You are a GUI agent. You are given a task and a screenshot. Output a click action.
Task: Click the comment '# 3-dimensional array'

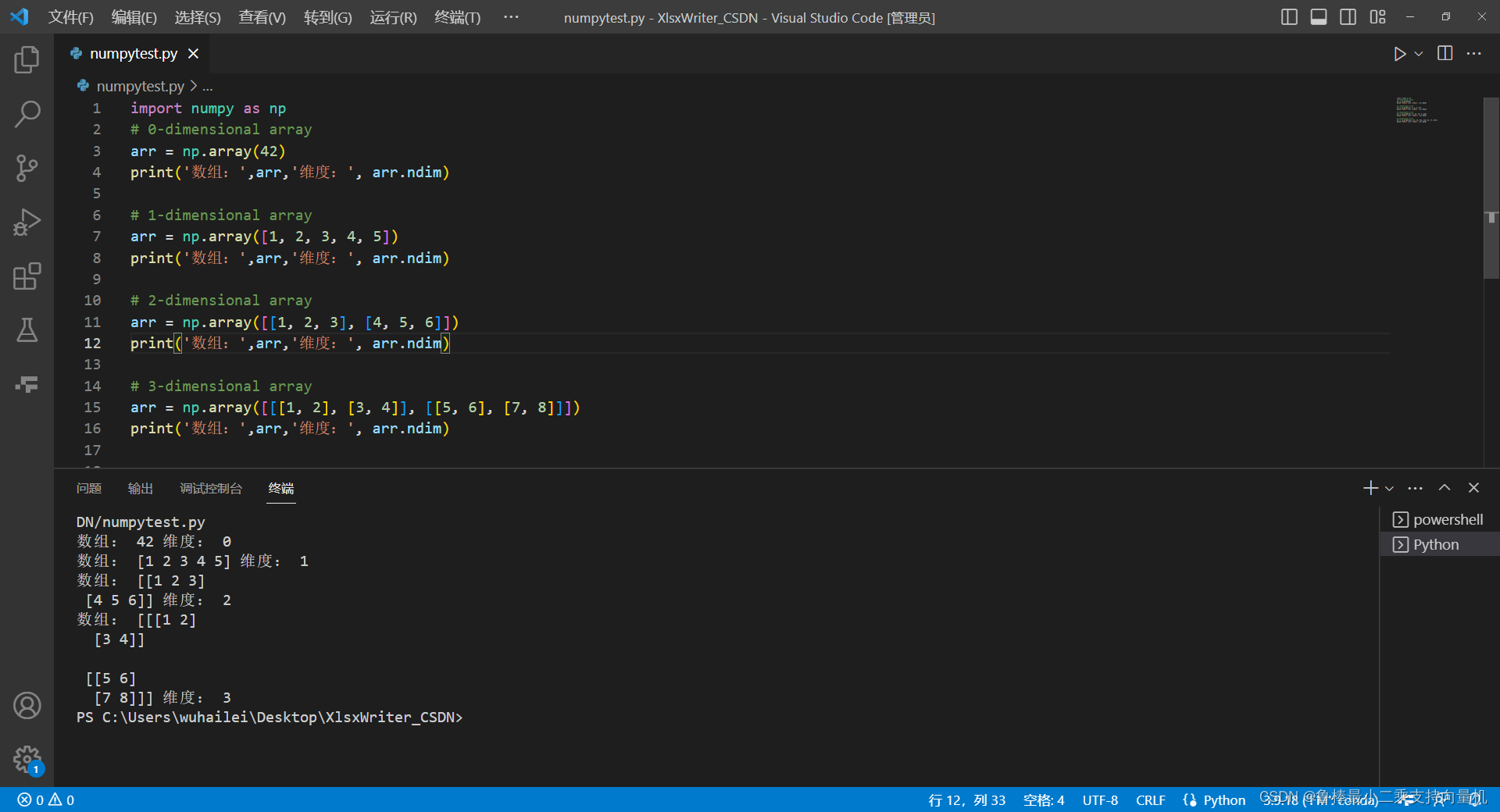point(221,386)
